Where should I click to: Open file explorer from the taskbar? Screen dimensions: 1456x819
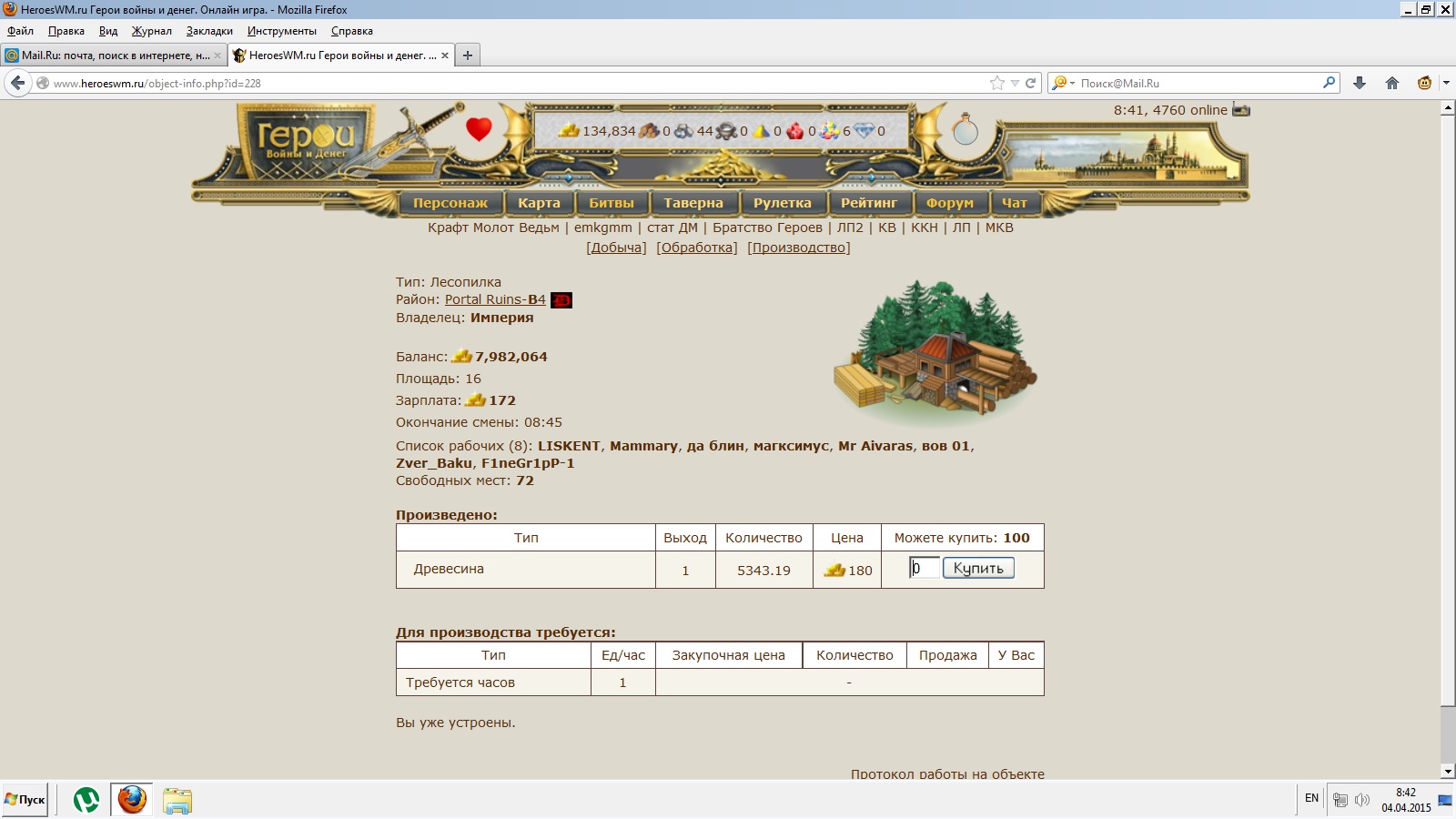coord(177,801)
